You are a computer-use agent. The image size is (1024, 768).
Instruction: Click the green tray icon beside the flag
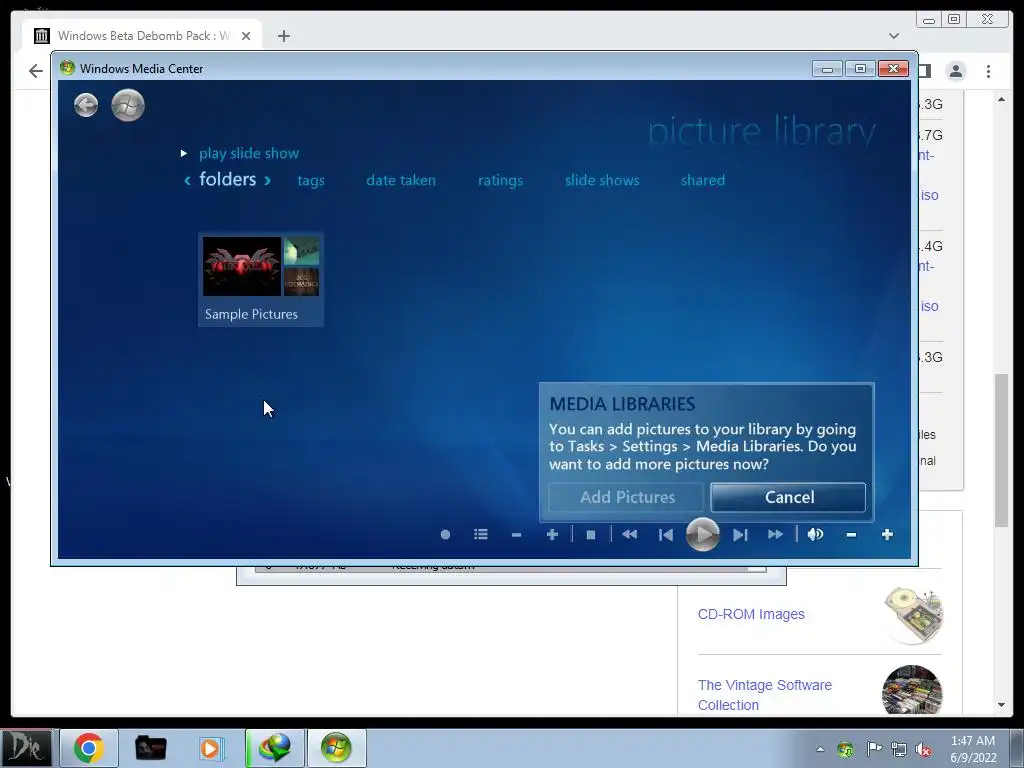pyautogui.click(x=845, y=749)
